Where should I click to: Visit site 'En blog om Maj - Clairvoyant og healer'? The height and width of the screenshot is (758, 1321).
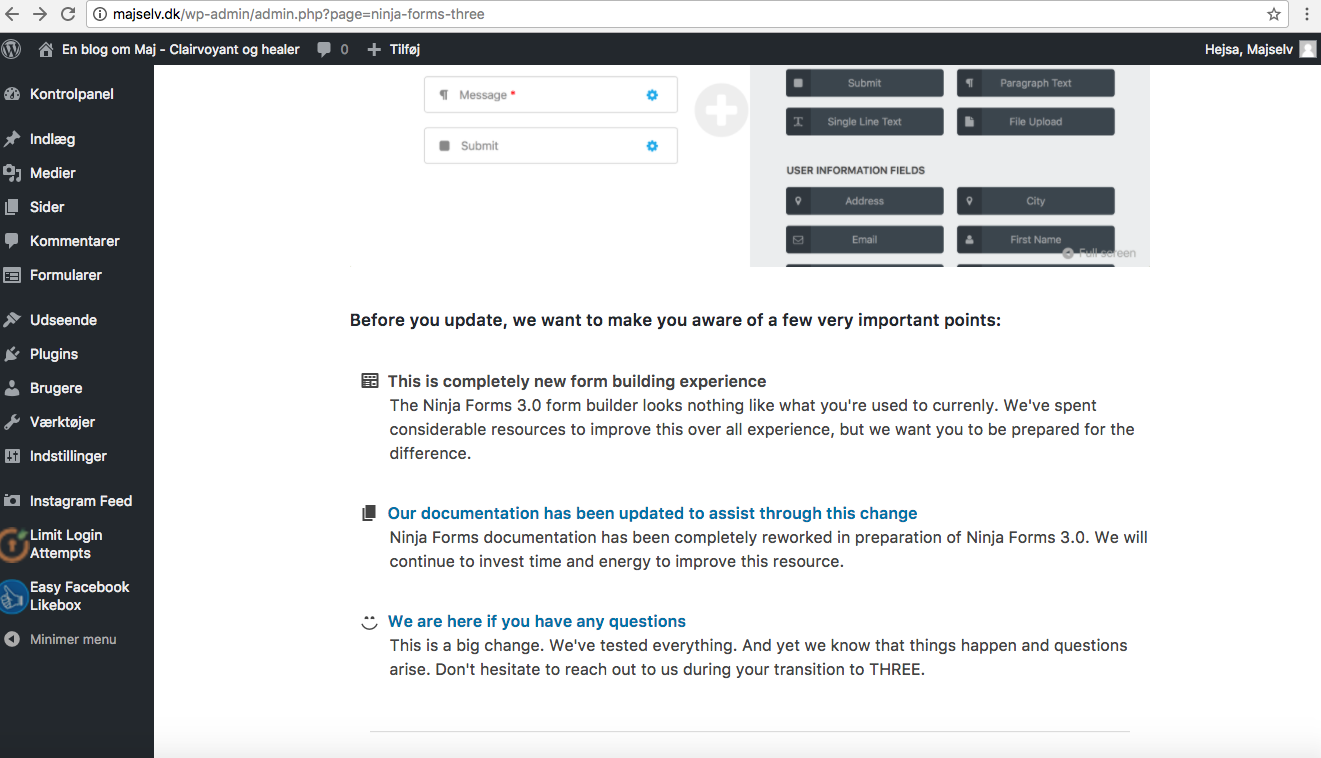point(169,49)
